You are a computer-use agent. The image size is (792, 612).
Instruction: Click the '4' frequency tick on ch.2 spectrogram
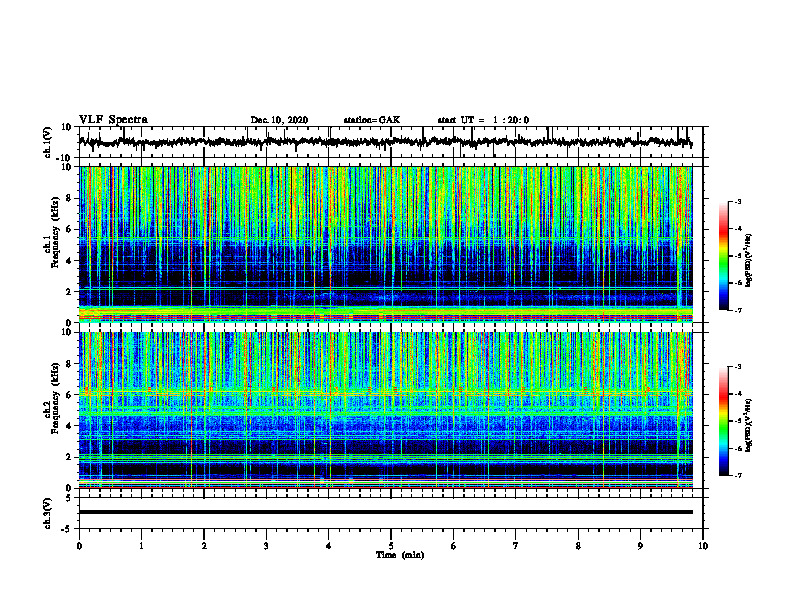70,426
